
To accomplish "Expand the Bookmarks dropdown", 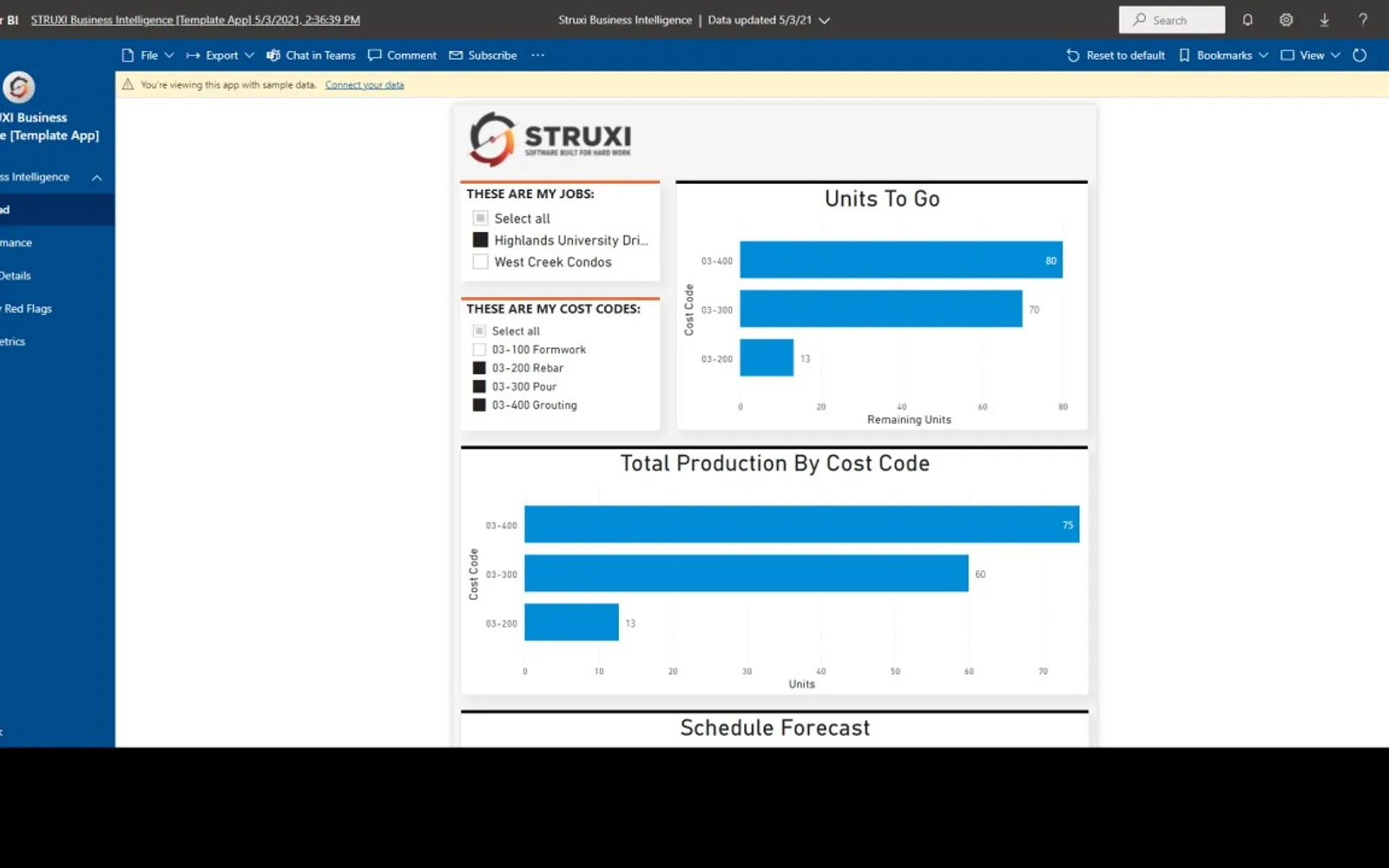I will [x=1223, y=55].
